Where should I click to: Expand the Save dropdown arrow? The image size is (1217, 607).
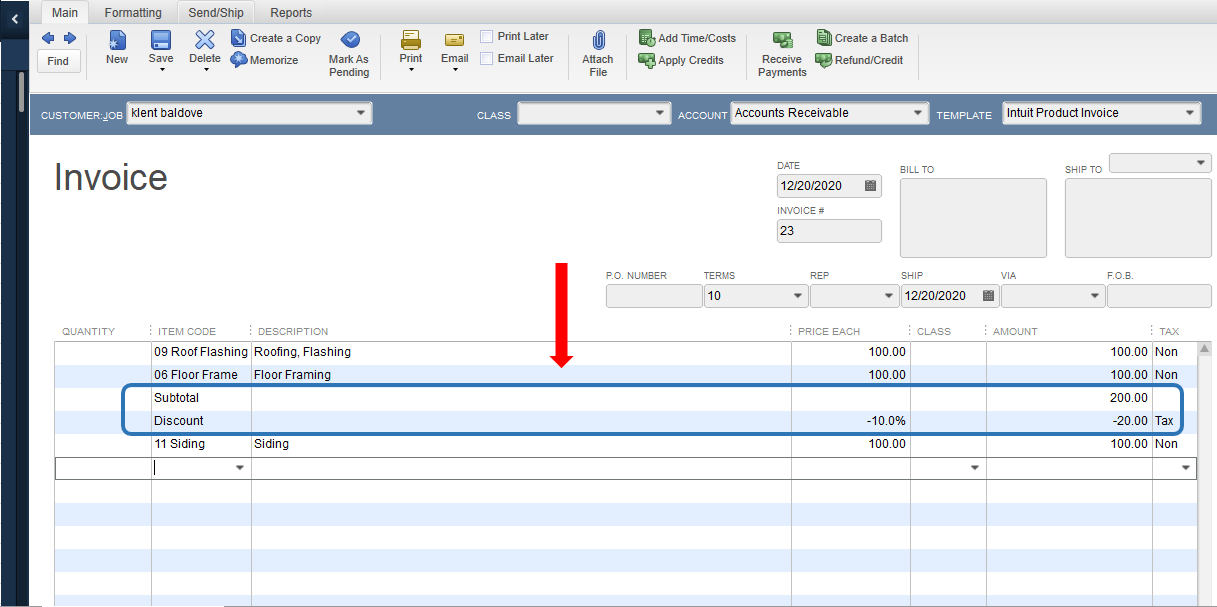pyautogui.click(x=161, y=70)
